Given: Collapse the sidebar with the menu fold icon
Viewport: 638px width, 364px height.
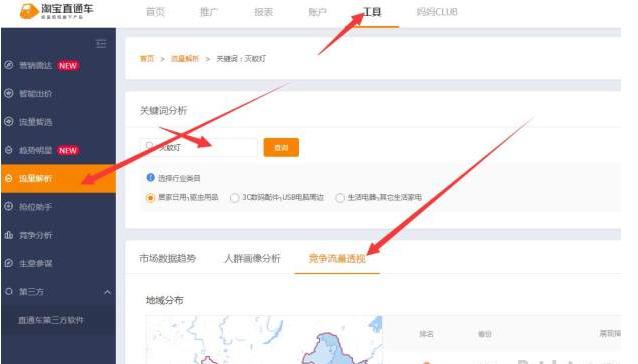Looking at the screenshot, I should tap(101, 43).
